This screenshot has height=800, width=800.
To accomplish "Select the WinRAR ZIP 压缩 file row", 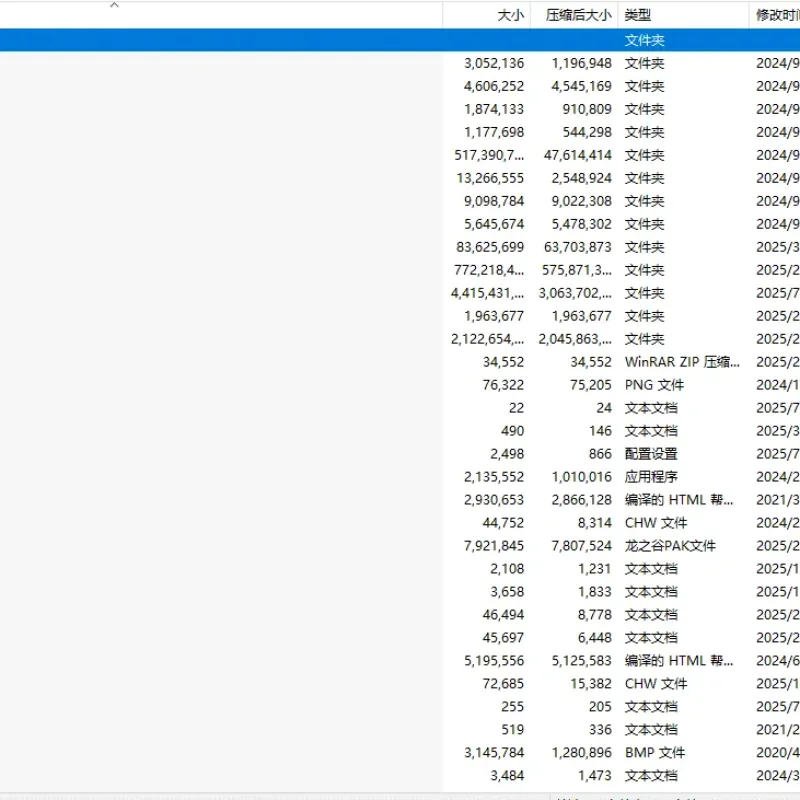I will [x=400, y=362].
